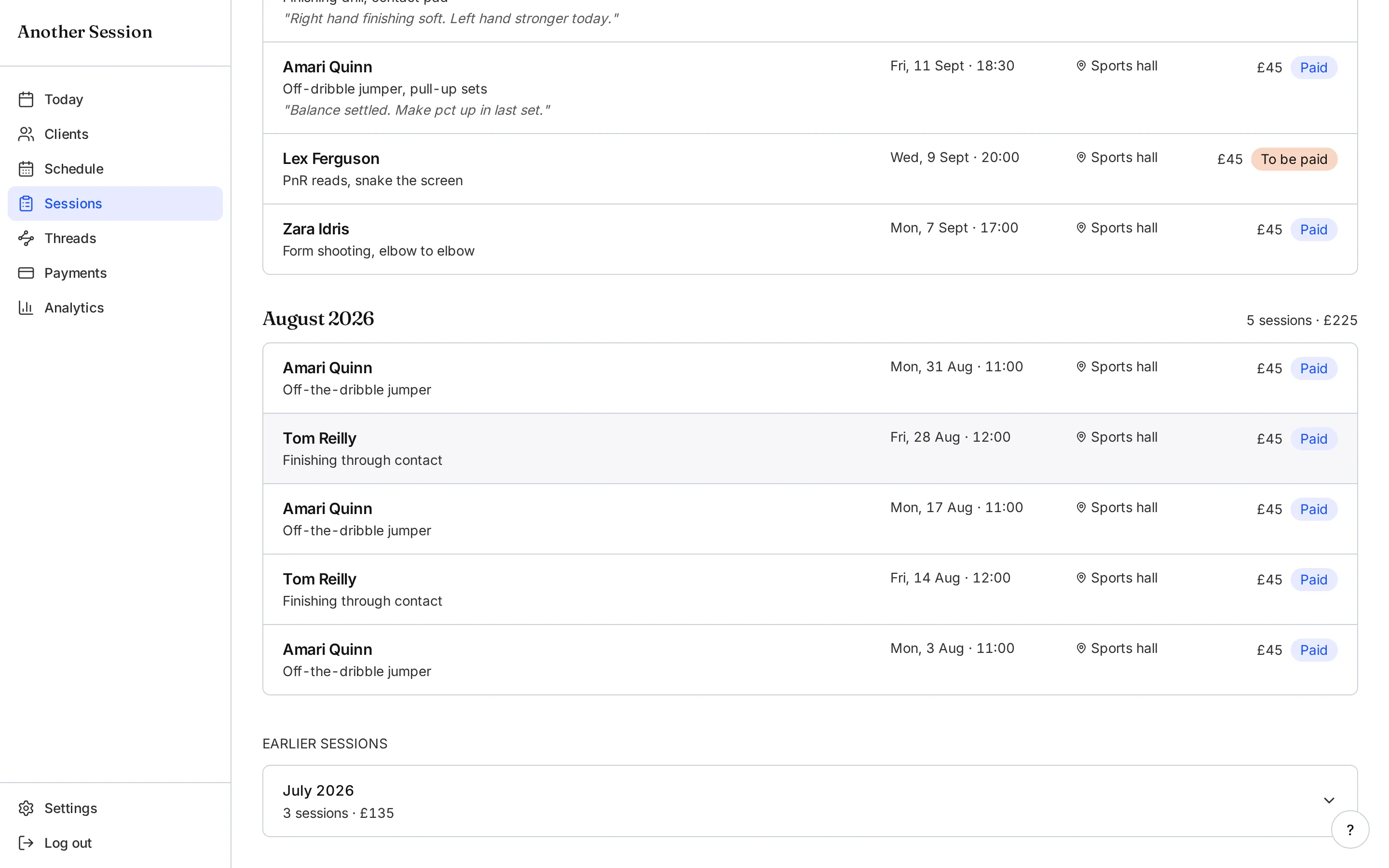Click '3 sessions · £135' July summary
This screenshot has height=868, width=1389.
tap(338, 813)
